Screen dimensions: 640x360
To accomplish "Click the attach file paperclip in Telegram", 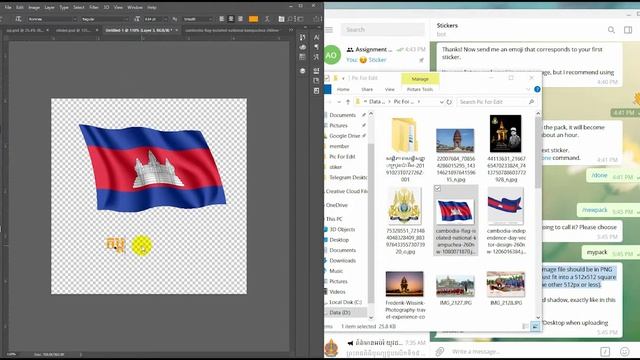I will coord(440,351).
